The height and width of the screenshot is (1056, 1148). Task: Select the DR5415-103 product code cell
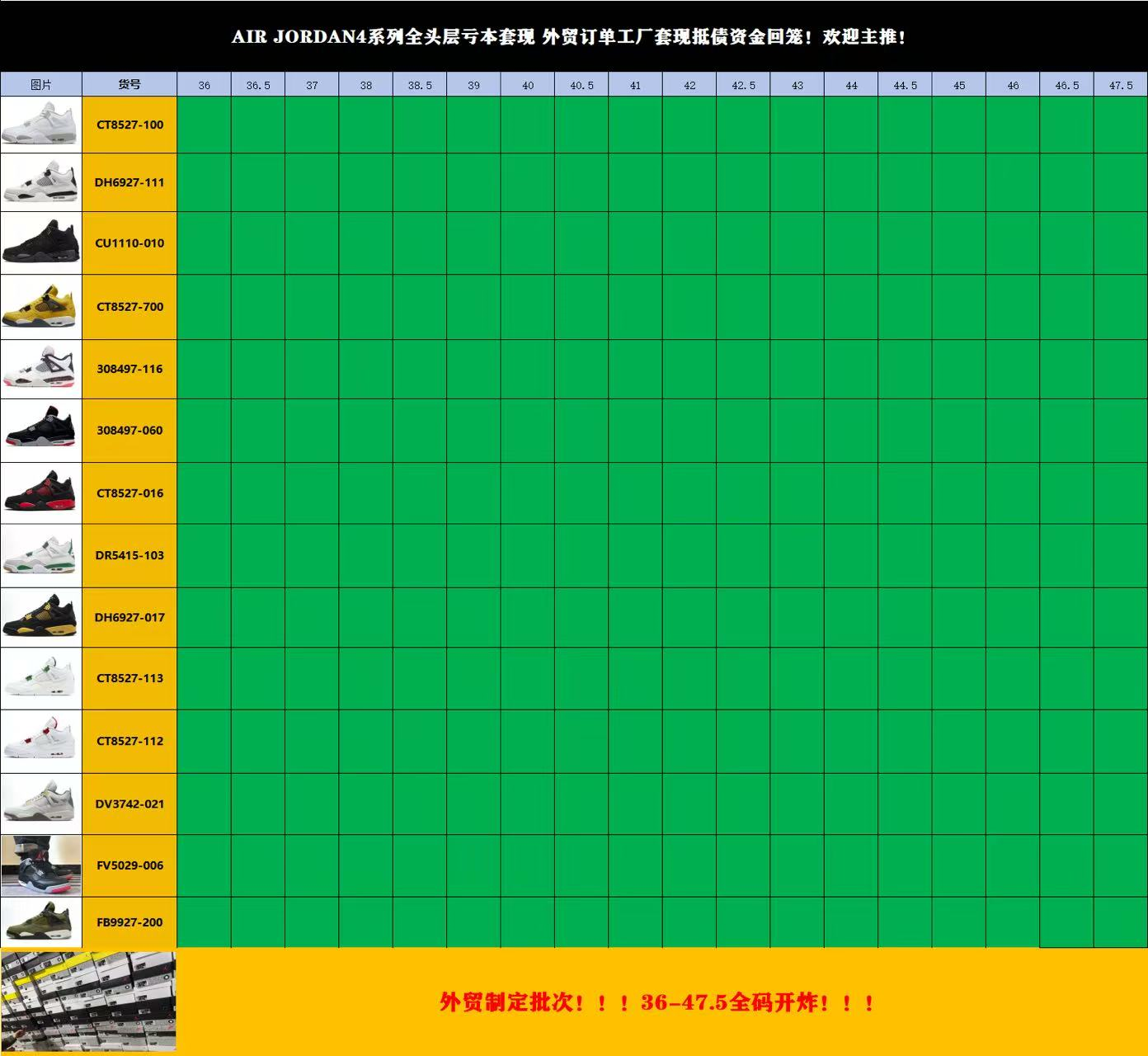(129, 555)
